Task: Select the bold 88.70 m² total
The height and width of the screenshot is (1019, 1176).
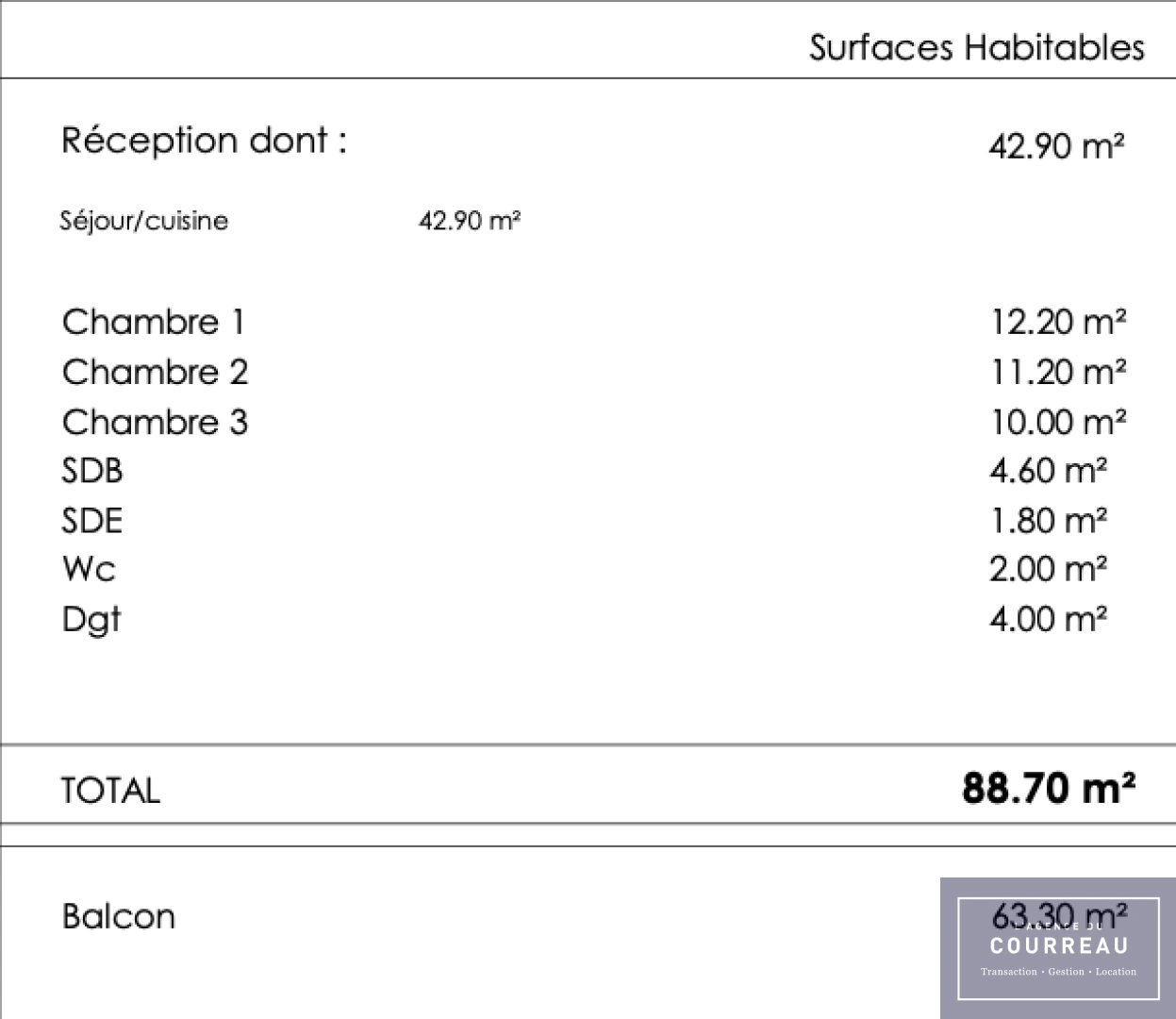Action: coord(1048,787)
